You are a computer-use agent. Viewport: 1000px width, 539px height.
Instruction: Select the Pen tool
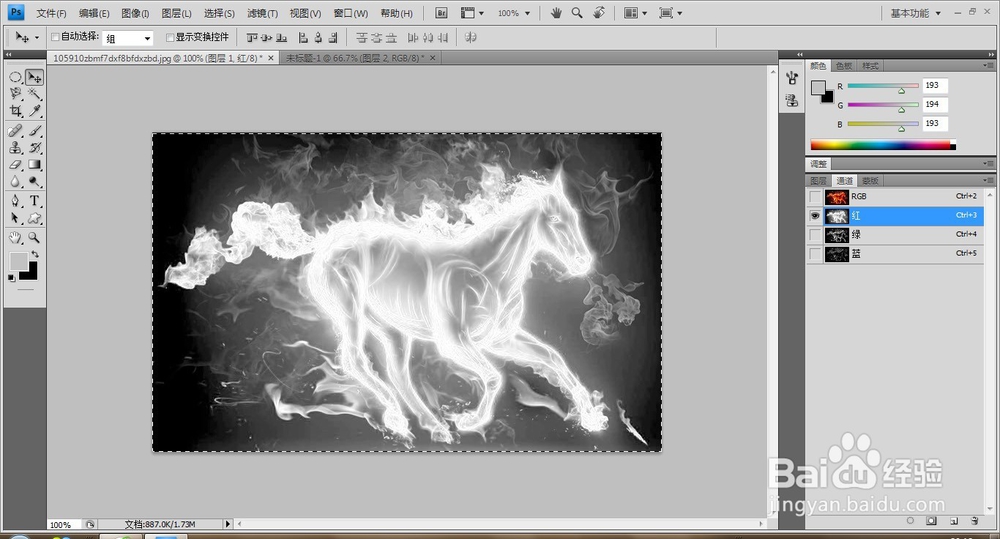15,201
